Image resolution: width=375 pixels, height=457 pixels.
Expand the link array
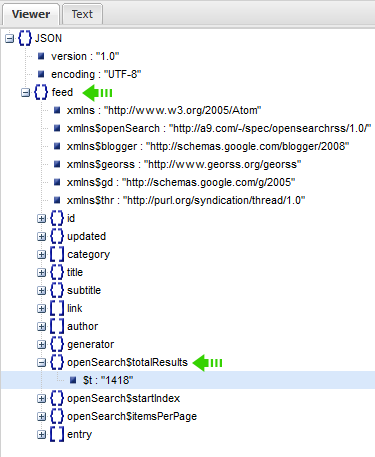tap(41, 309)
